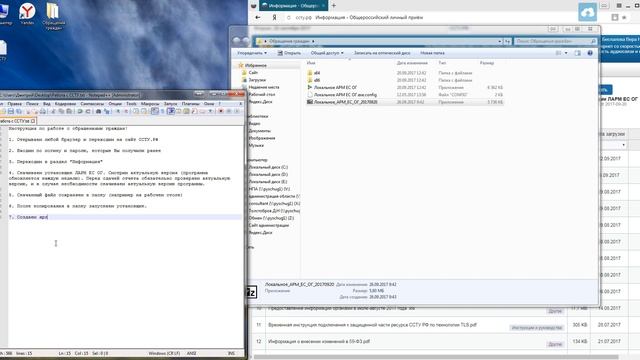Click the Back arrow in Explorer window
This screenshot has height=360, width=640.
[x=236, y=41]
